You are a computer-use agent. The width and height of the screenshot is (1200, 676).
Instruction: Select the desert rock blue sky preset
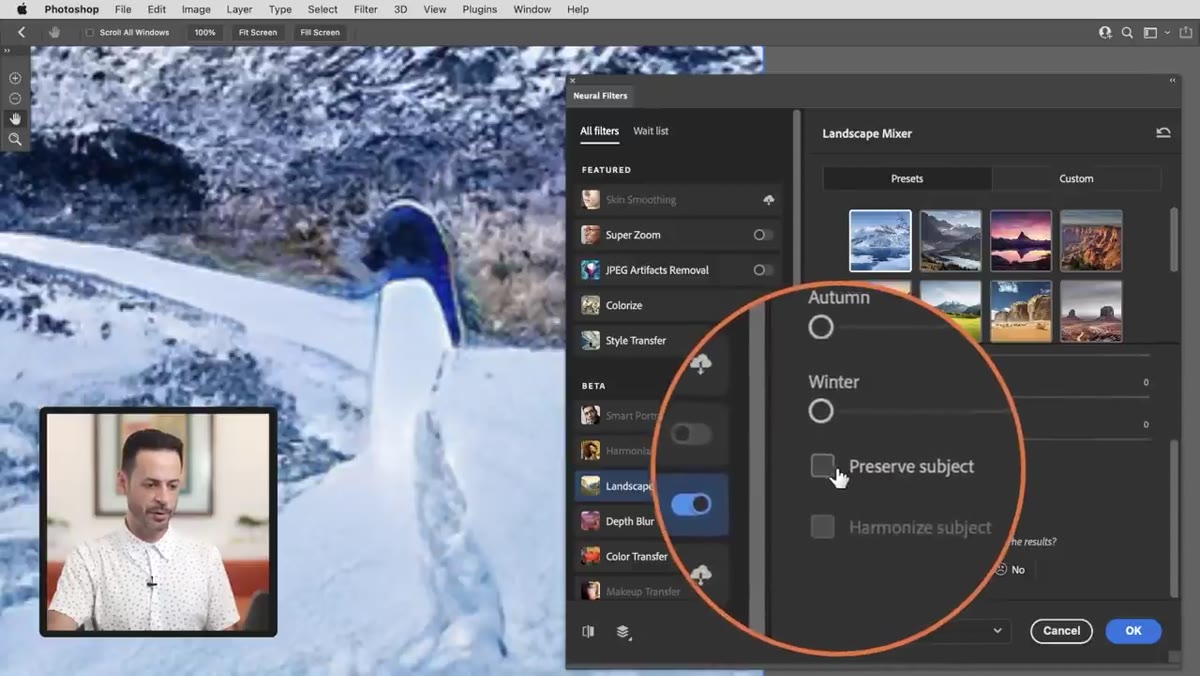(1021, 311)
